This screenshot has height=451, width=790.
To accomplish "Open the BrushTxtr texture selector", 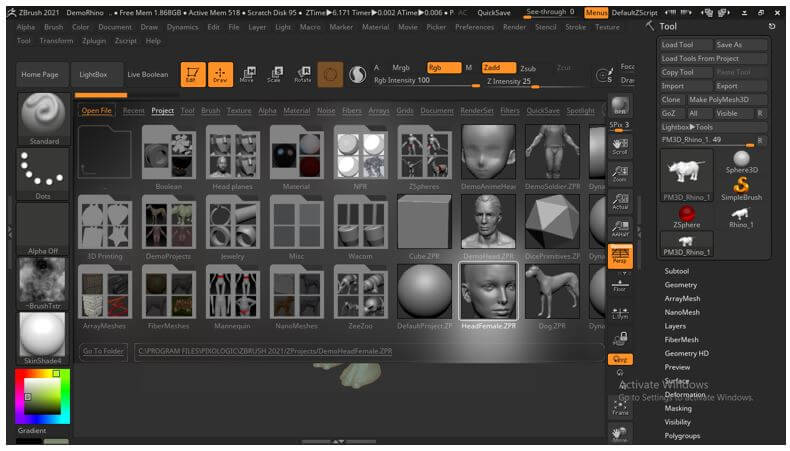I will (x=43, y=283).
